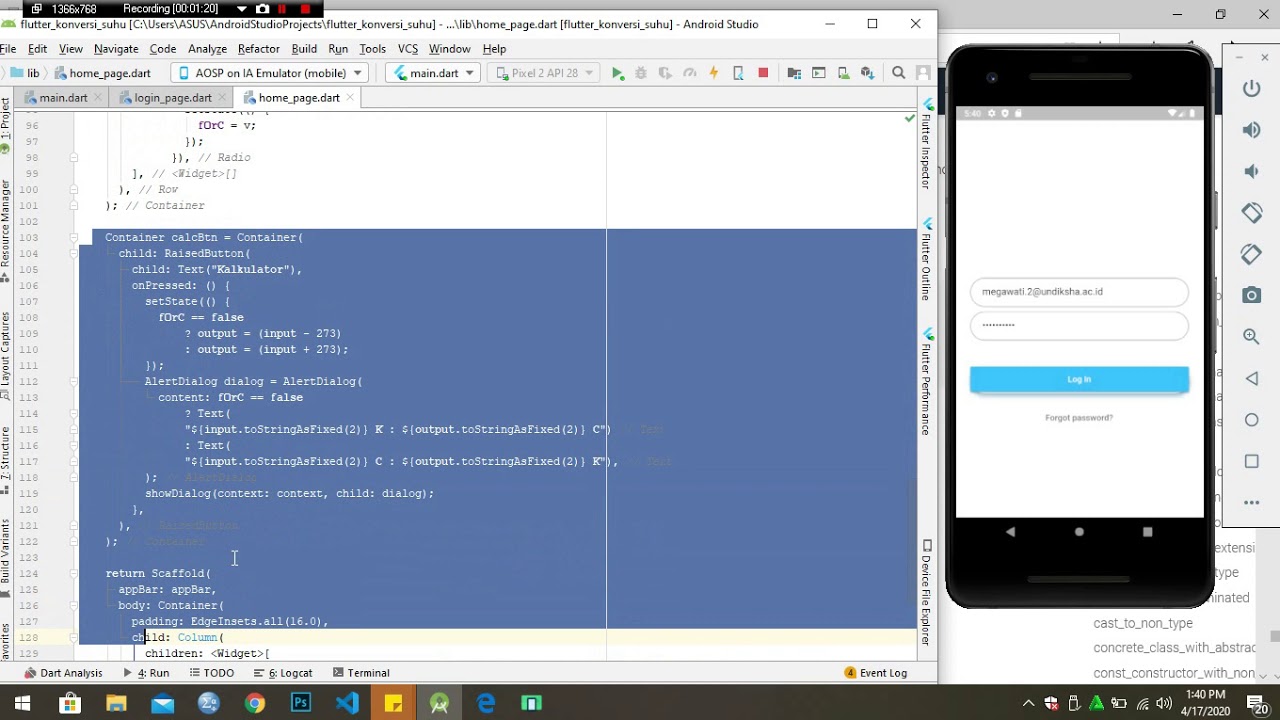Tap the Log in button in emulator

[1079, 380]
